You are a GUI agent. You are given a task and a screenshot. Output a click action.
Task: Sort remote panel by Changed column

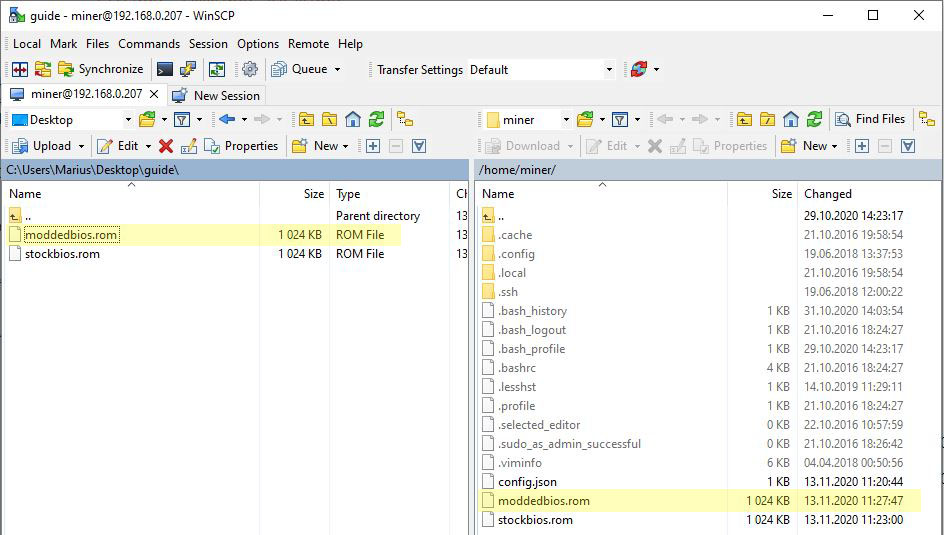tap(828, 194)
